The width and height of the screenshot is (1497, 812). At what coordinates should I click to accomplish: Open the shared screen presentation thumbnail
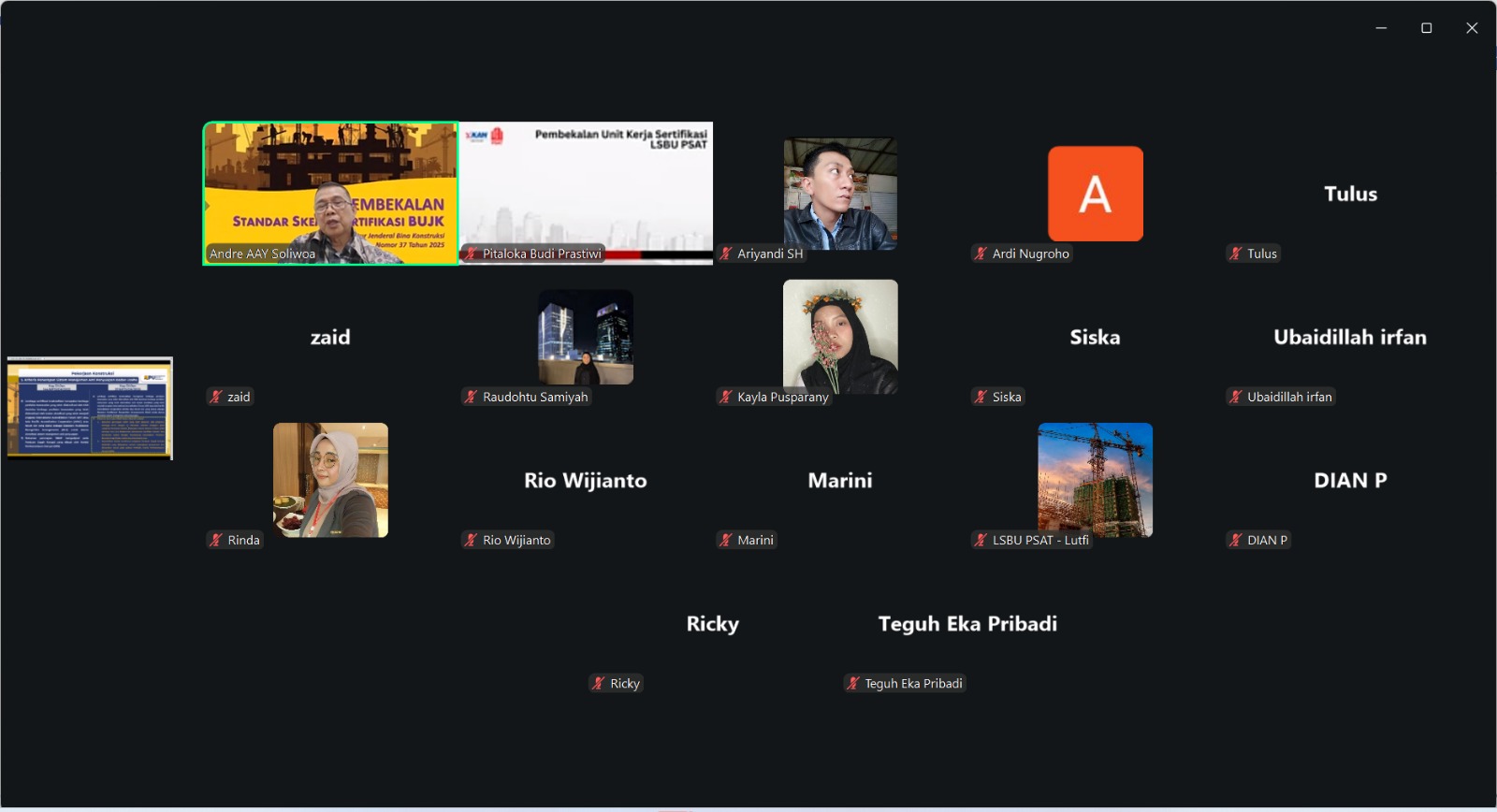[90, 408]
